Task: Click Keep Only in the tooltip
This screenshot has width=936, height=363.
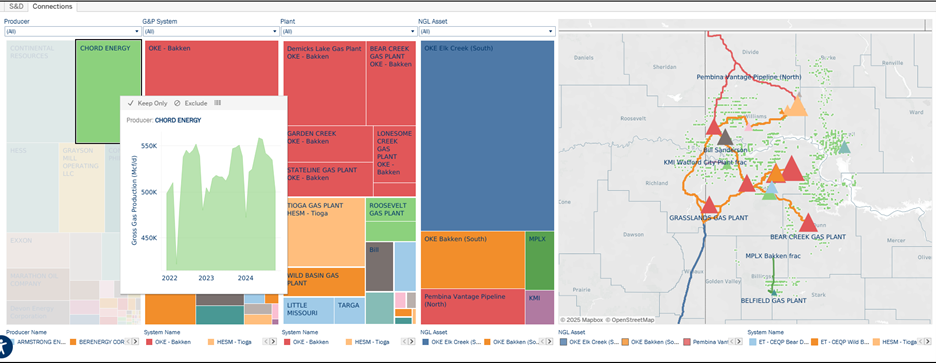Action: click(x=147, y=103)
